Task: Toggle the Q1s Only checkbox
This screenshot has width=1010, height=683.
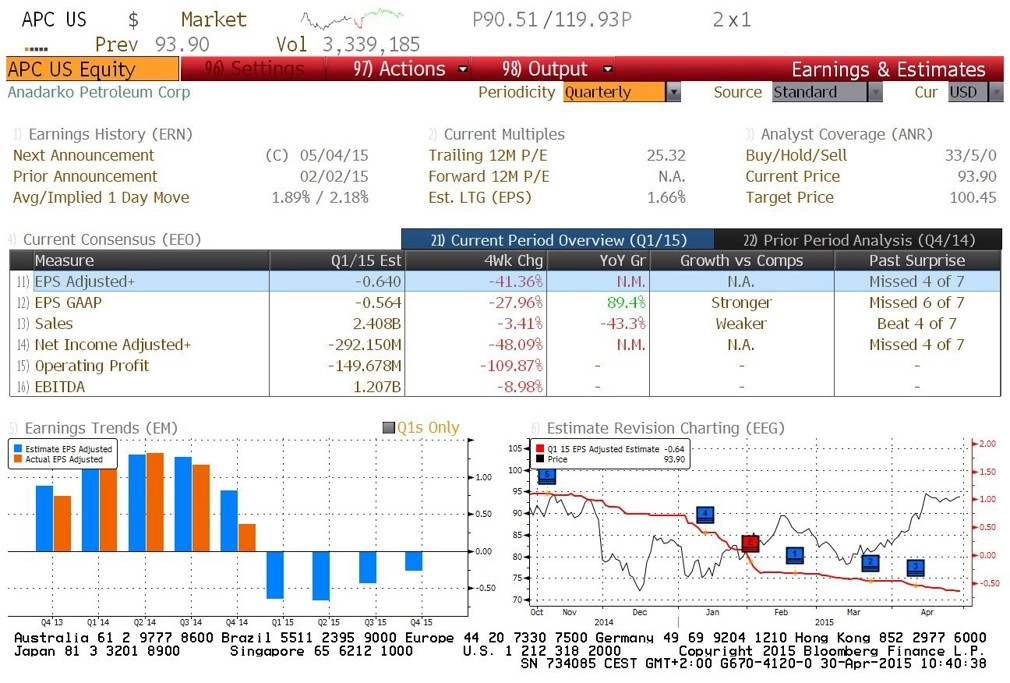Action: coord(388,427)
